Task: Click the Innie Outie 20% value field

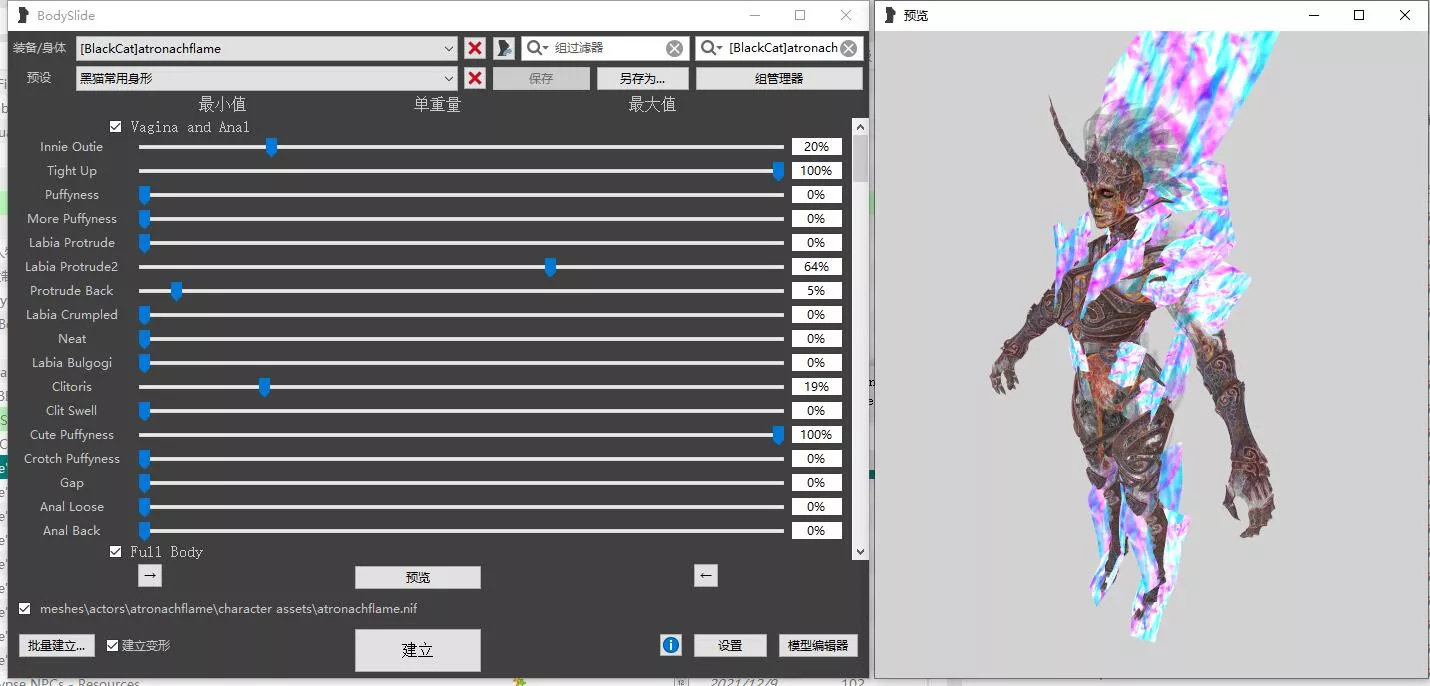Action: click(816, 147)
